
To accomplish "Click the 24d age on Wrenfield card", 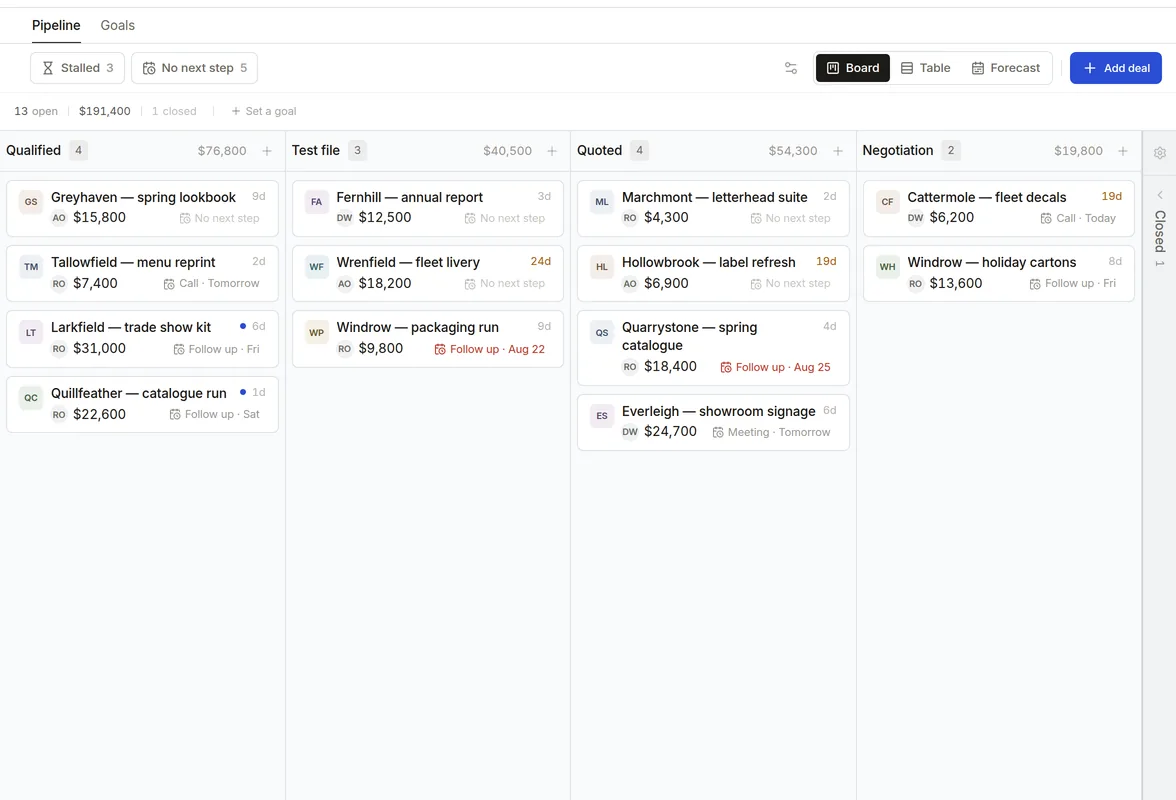I will pyautogui.click(x=541, y=261).
